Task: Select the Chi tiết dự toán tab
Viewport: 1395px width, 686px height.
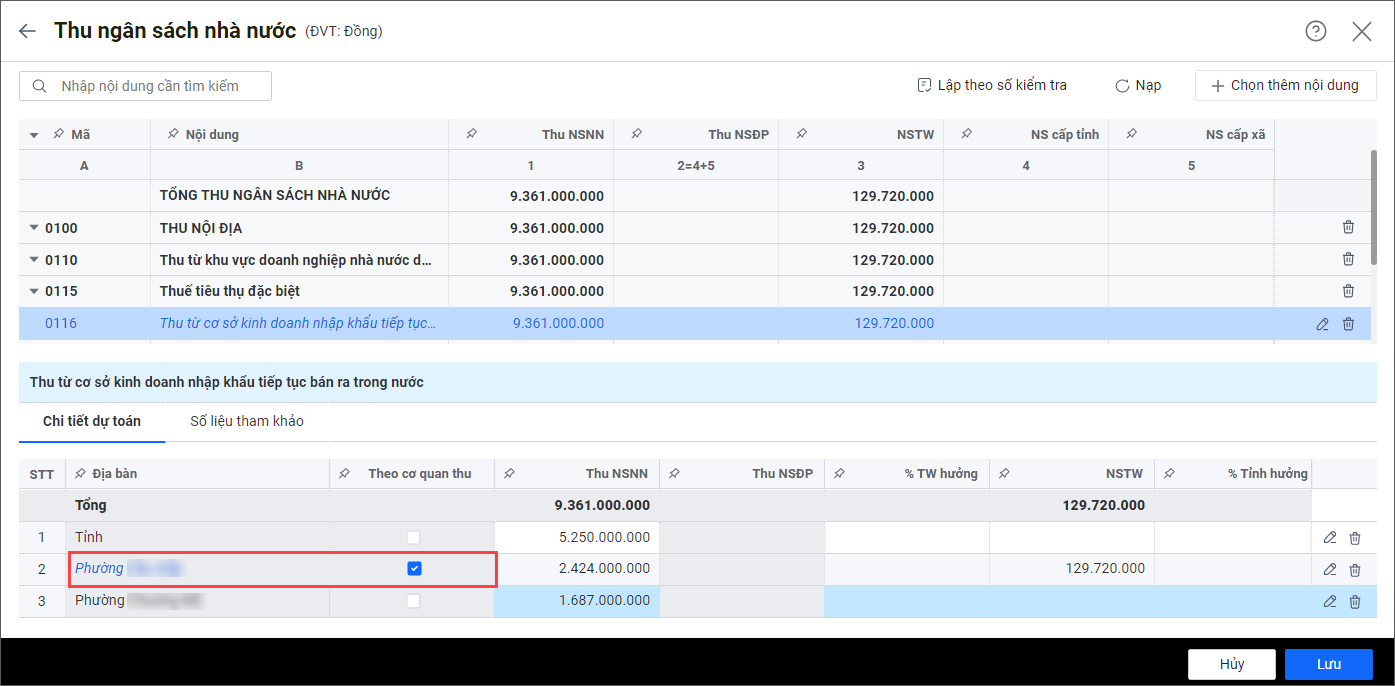Action: (x=92, y=421)
